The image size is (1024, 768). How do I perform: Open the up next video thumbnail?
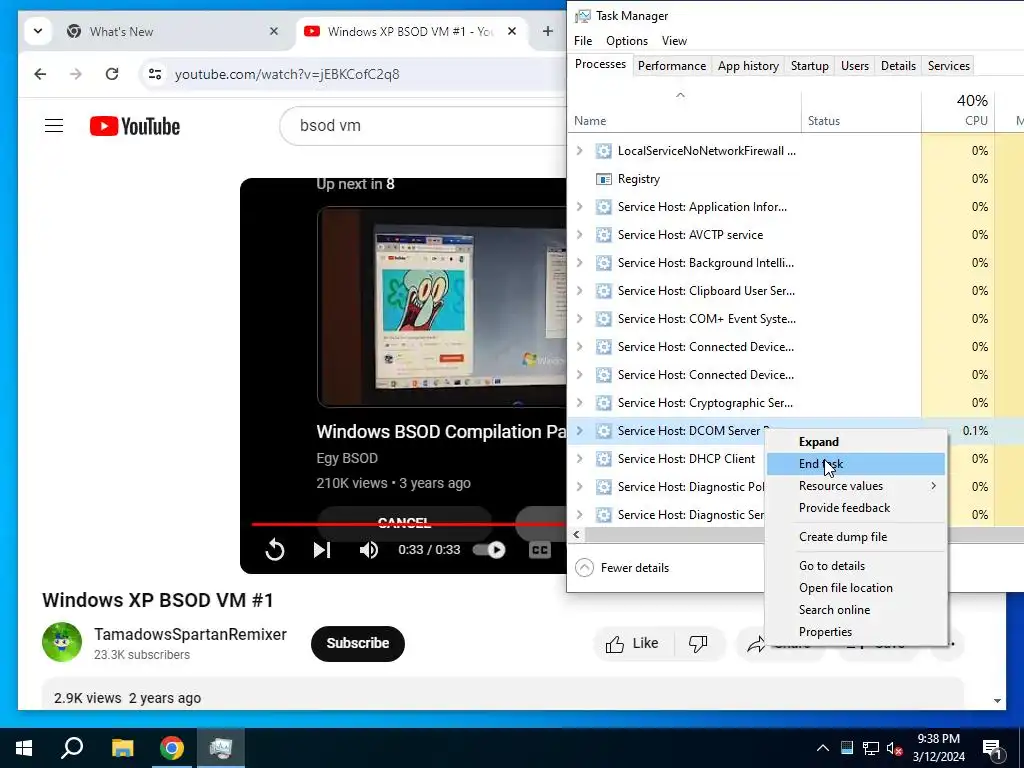442,307
